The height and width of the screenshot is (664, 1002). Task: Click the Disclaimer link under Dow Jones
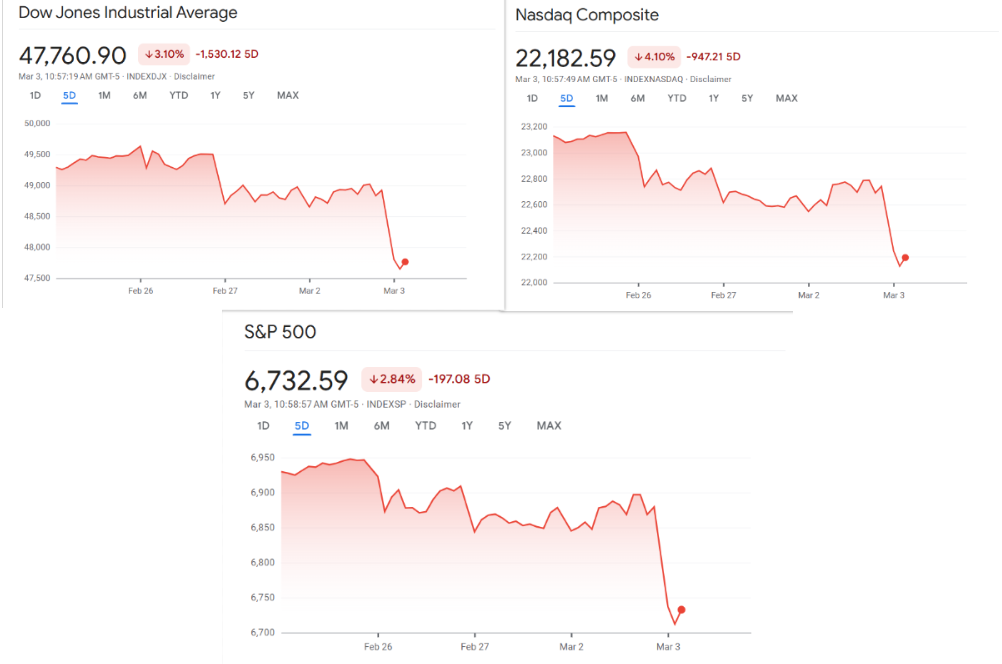[196, 76]
